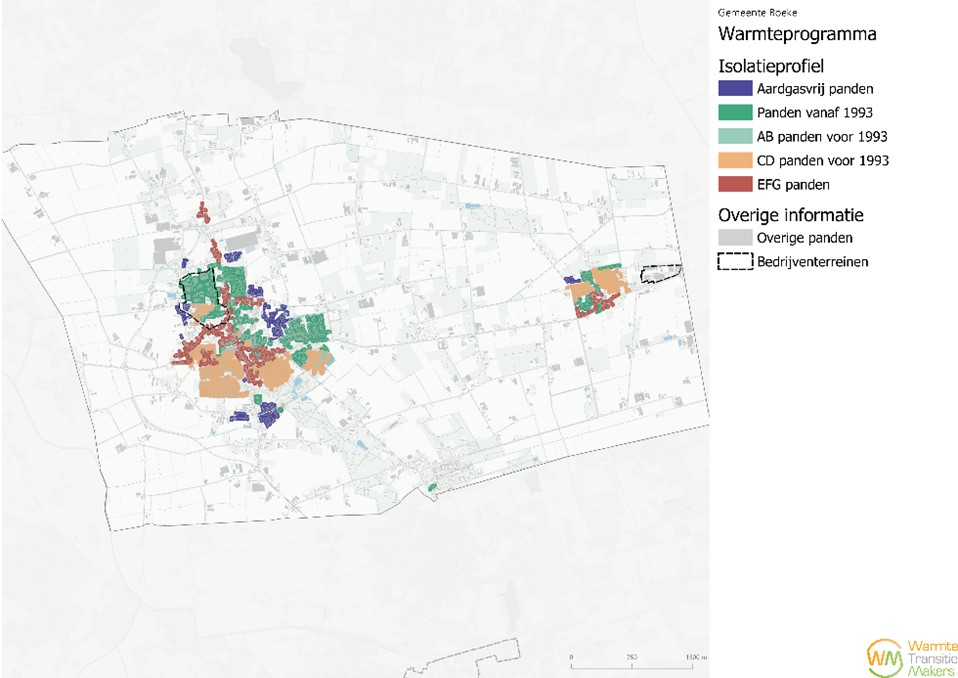
Task: Click the dashed business park outline in the east
Action: pos(660,273)
